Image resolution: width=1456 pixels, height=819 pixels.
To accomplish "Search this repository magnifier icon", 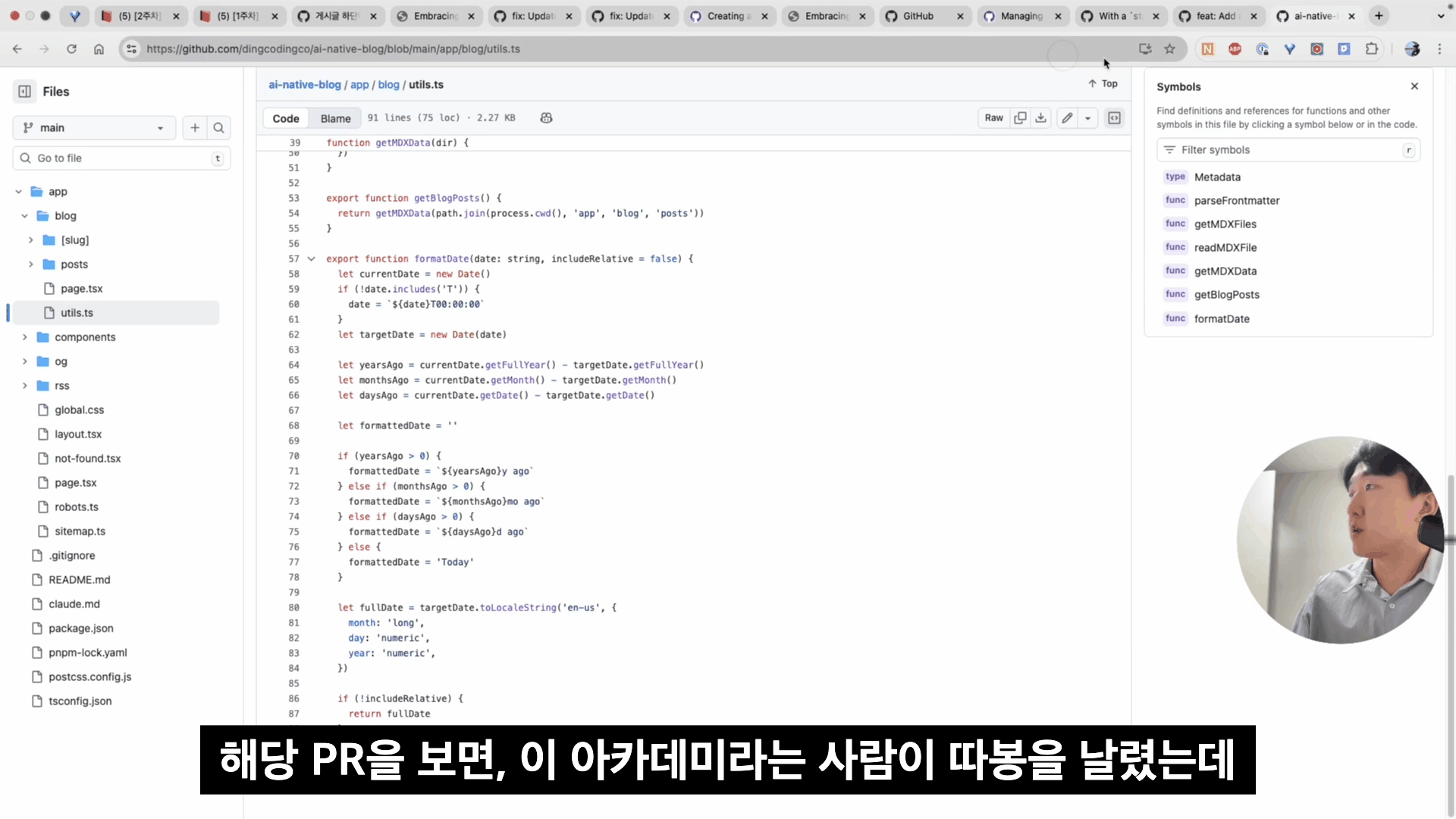I will (218, 127).
